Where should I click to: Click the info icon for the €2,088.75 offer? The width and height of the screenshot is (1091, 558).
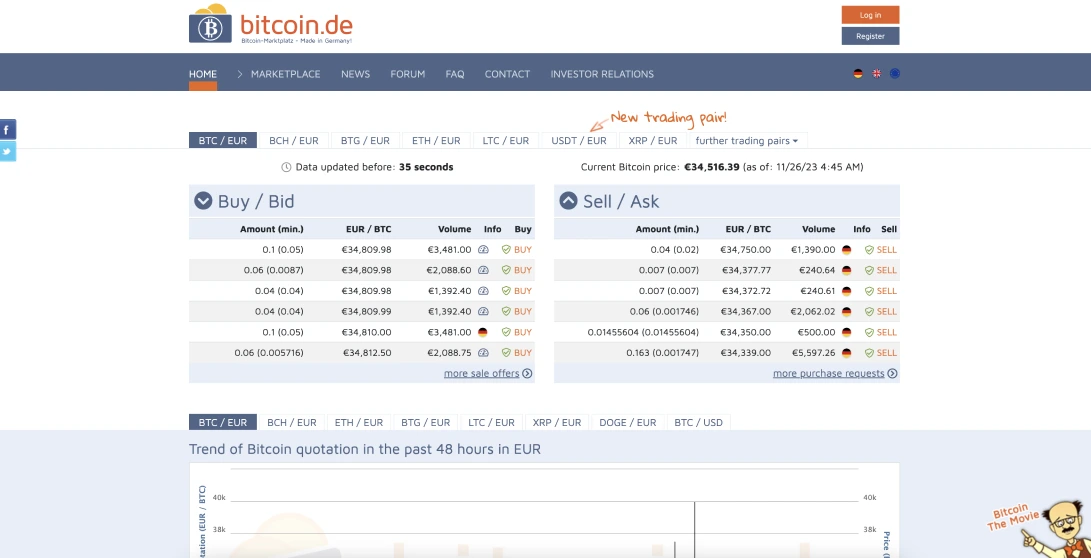(x=484, y=353)
